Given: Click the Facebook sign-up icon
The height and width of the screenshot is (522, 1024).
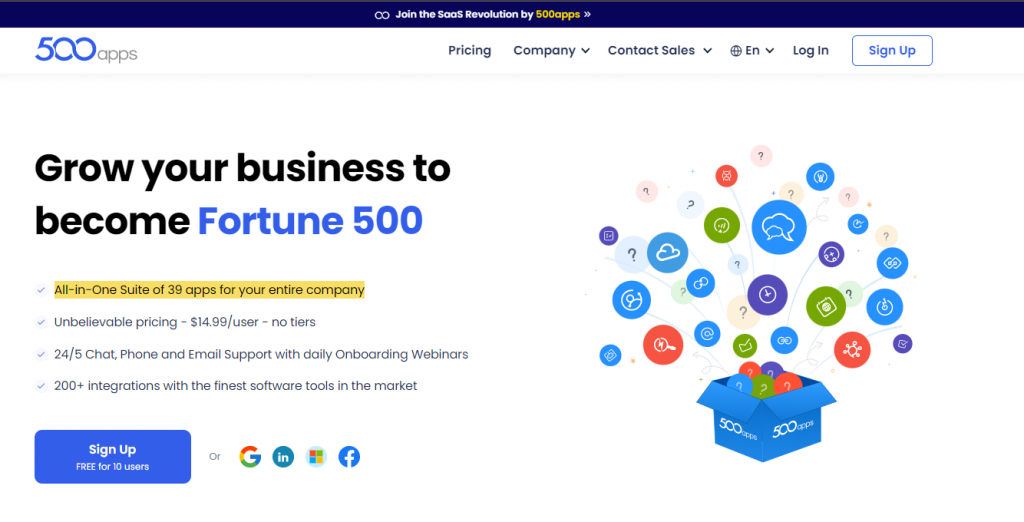Looking at the screenshot, I should 349,457.
